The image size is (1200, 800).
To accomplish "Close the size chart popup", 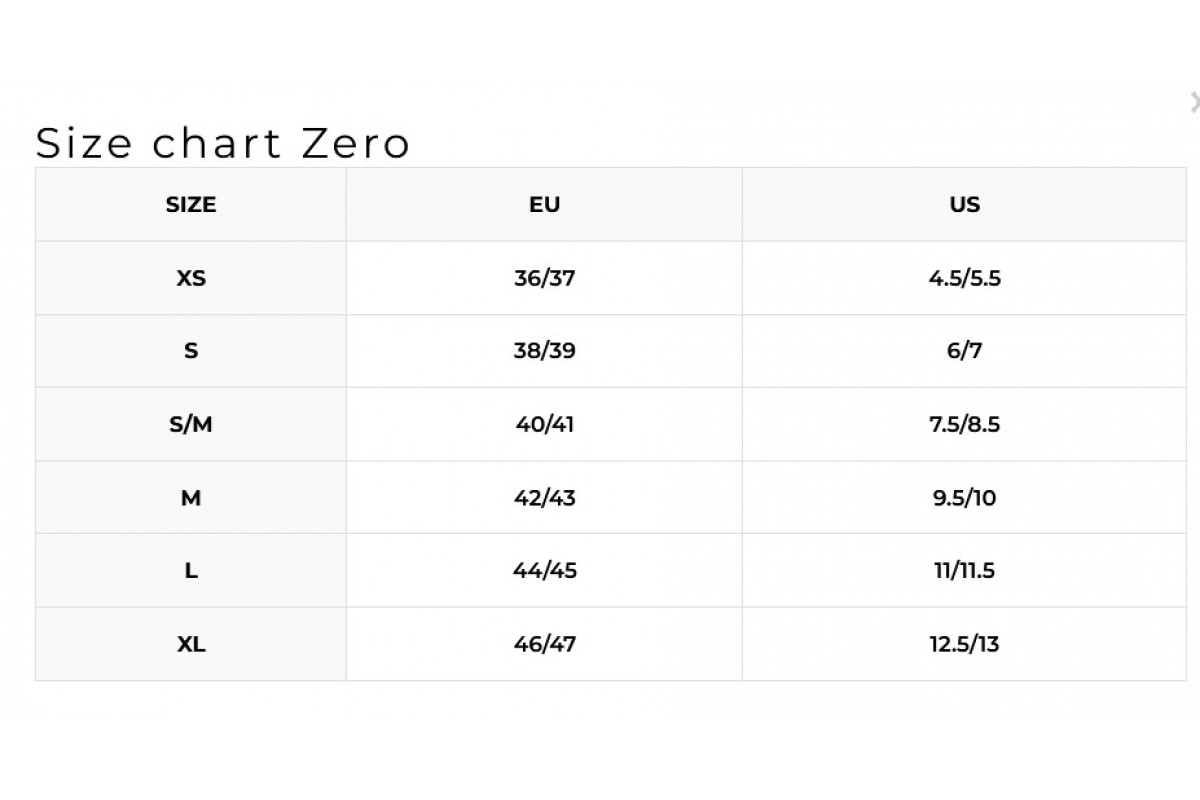I will (x=1194, y=102).
